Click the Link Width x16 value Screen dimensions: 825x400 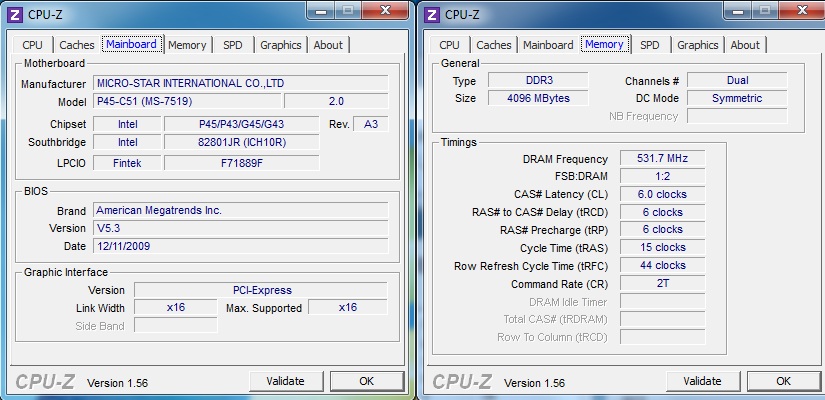tap(176, 307)
